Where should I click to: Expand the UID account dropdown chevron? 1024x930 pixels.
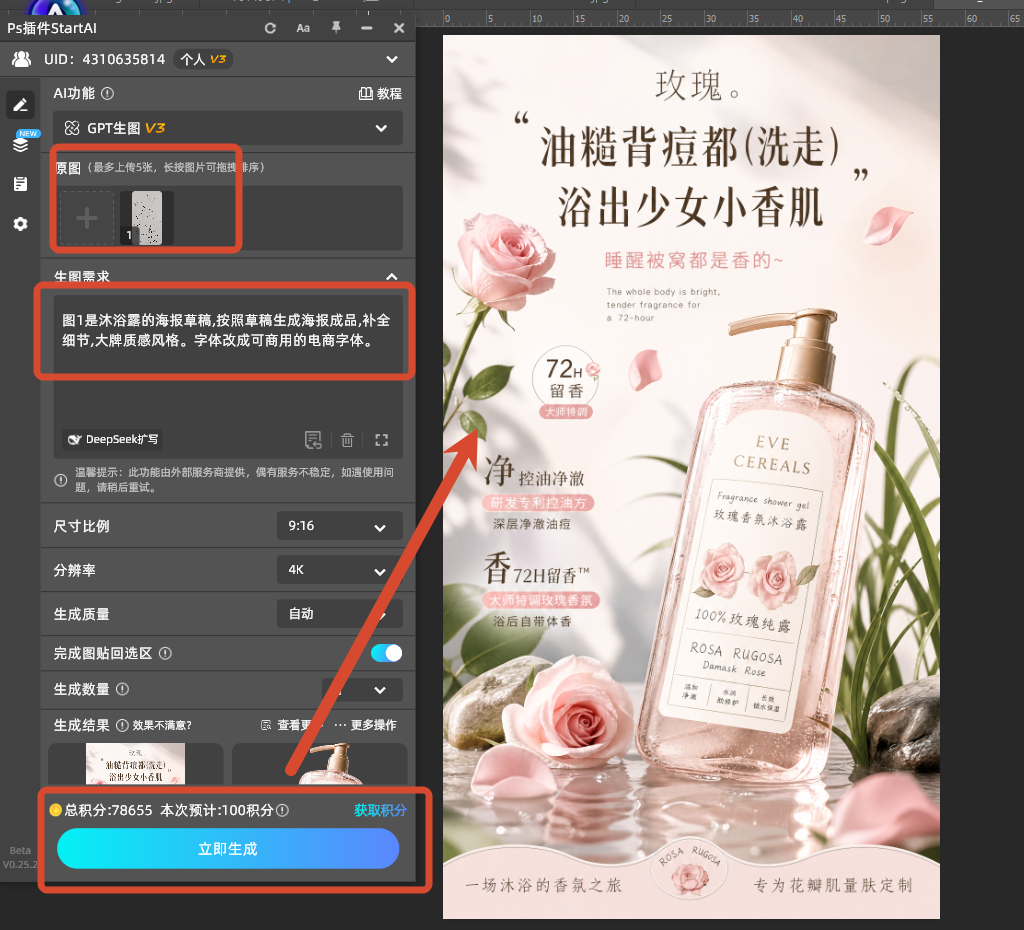[x=392, y=59]
